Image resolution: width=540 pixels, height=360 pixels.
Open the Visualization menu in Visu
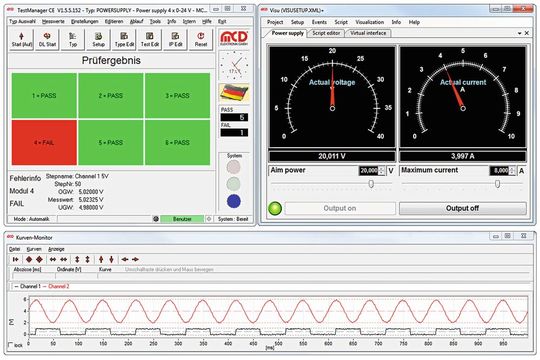coord(370,22)
